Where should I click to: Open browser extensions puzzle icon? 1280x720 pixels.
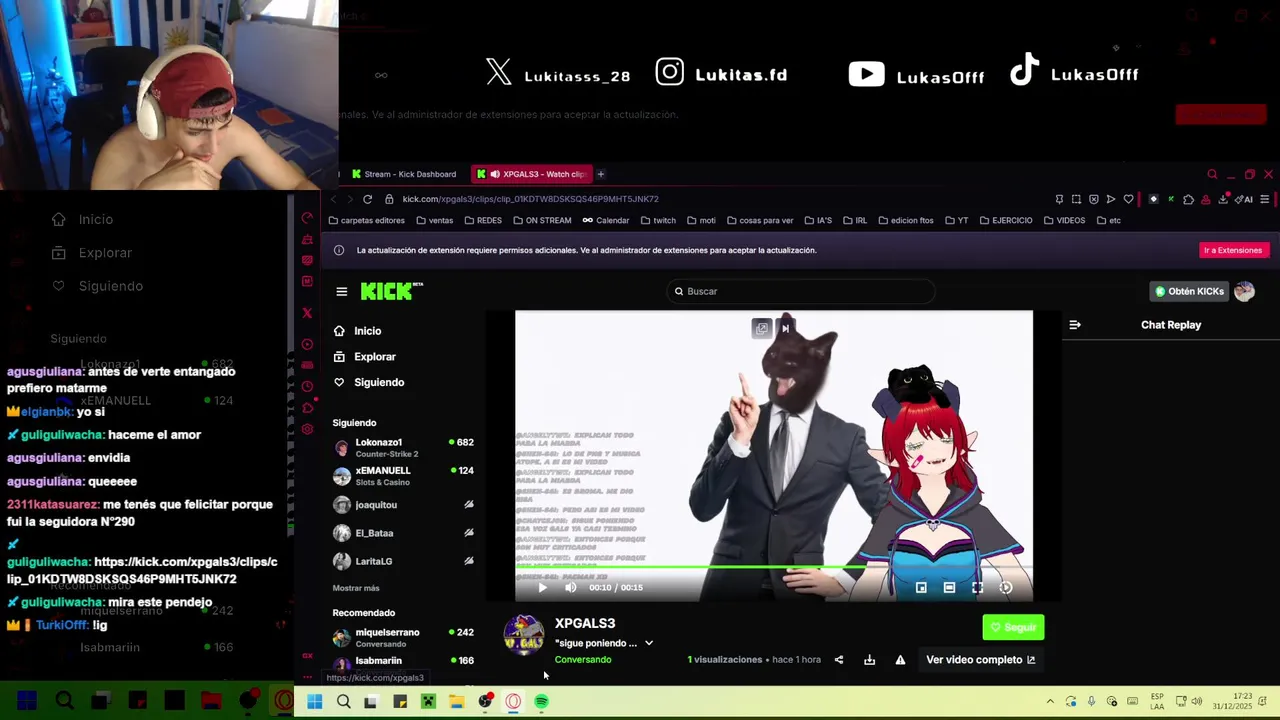coord(1188,199)
